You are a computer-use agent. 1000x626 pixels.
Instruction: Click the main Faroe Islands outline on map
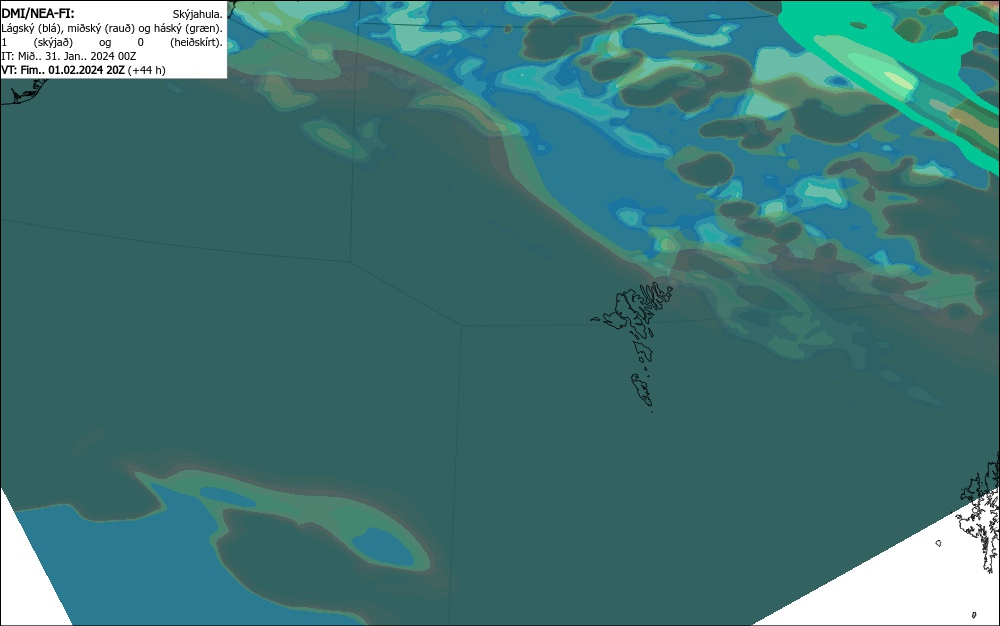click(633, 316)
